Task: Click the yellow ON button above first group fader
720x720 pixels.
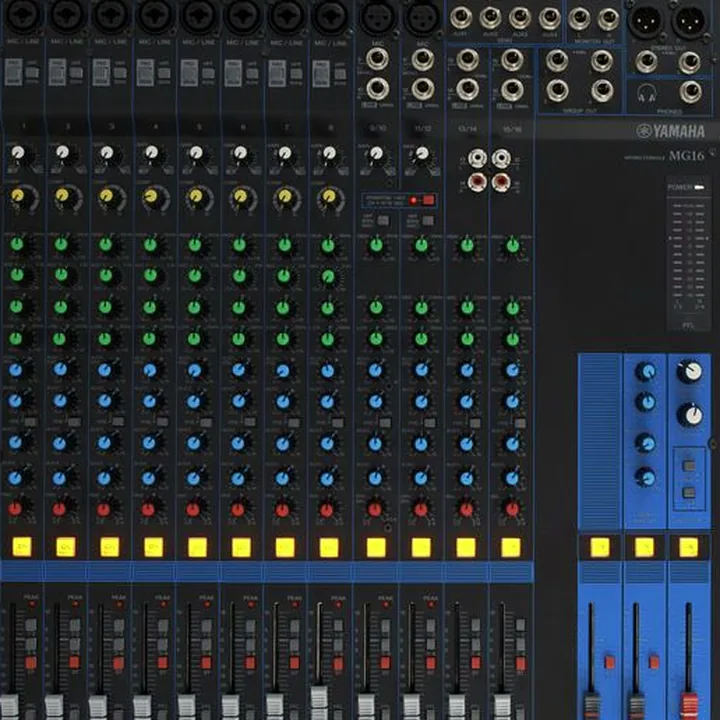Action: pos(600,547)
